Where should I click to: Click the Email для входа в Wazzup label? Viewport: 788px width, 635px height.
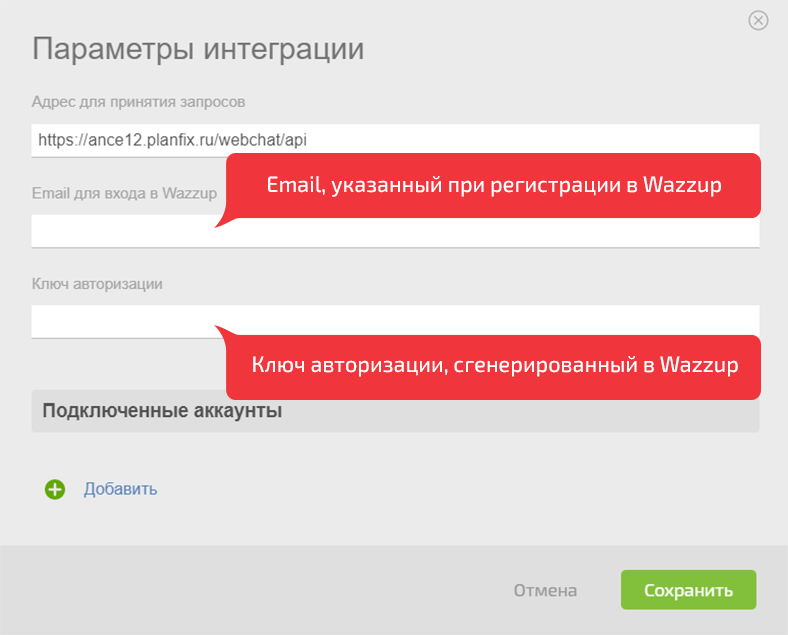coord(124,193)
